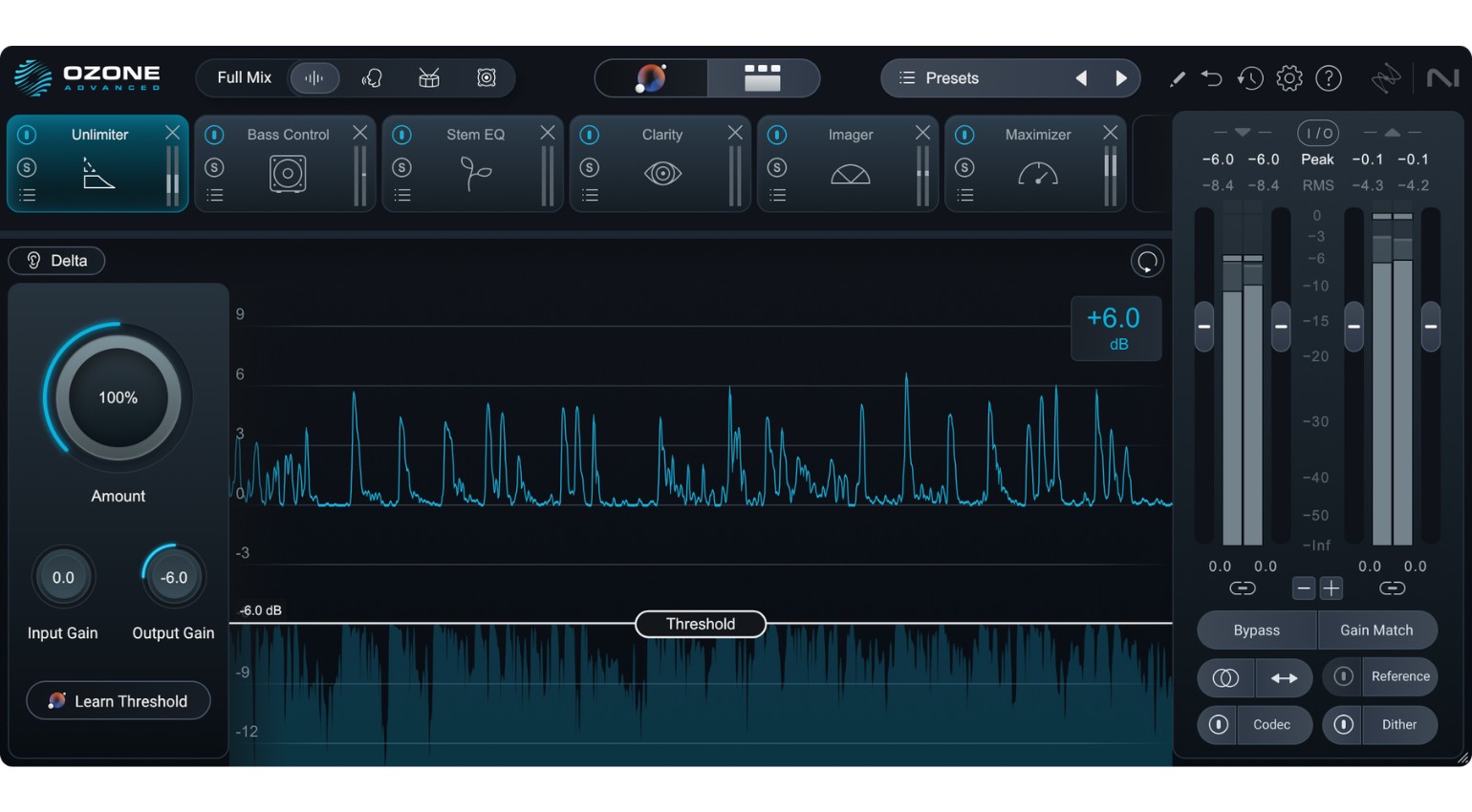Viewport: 1472px width, 812px height.
Task: Select the Maximizer module tab
Action: 1037,135
